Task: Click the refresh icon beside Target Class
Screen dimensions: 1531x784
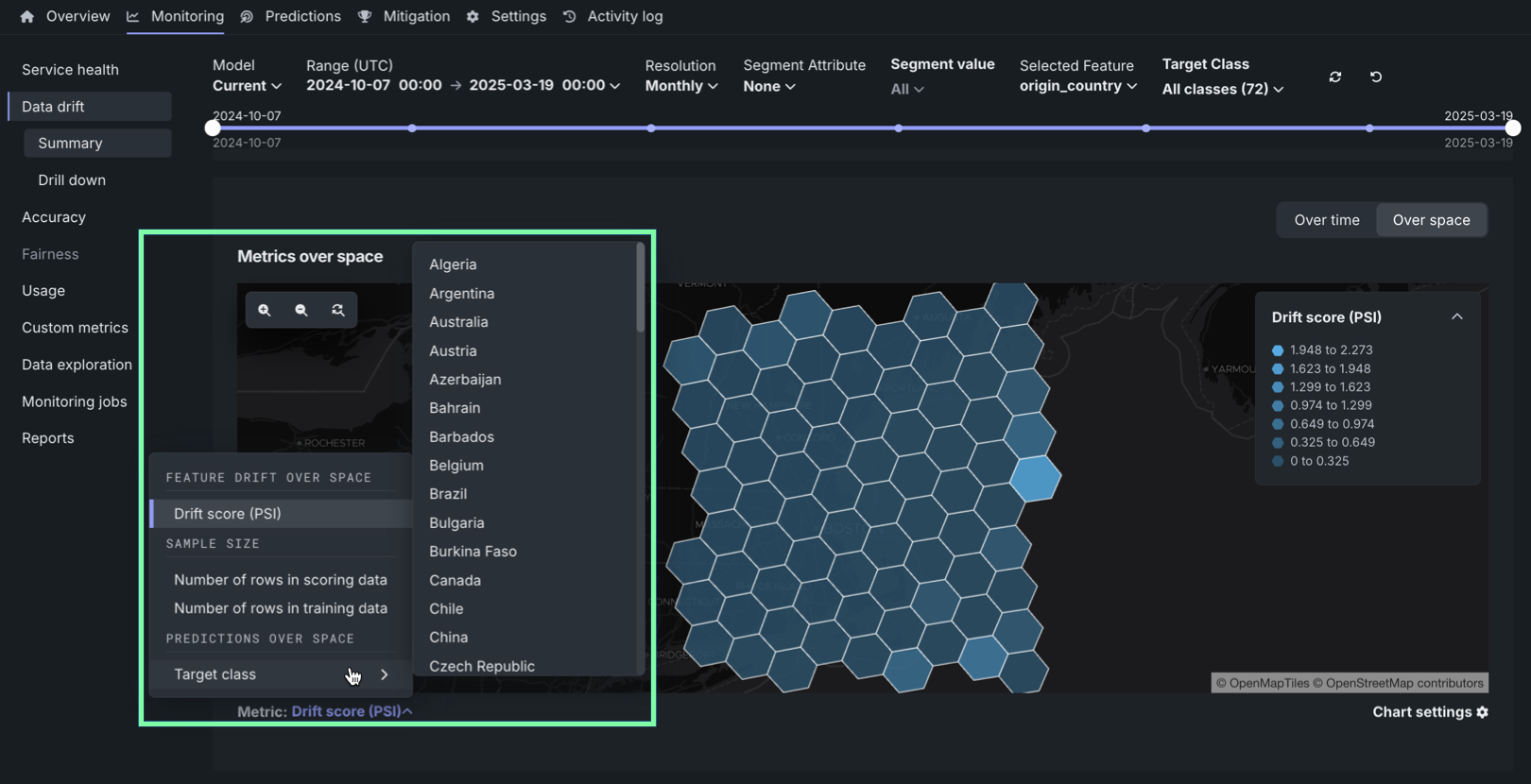Action: click(1334, 77)
